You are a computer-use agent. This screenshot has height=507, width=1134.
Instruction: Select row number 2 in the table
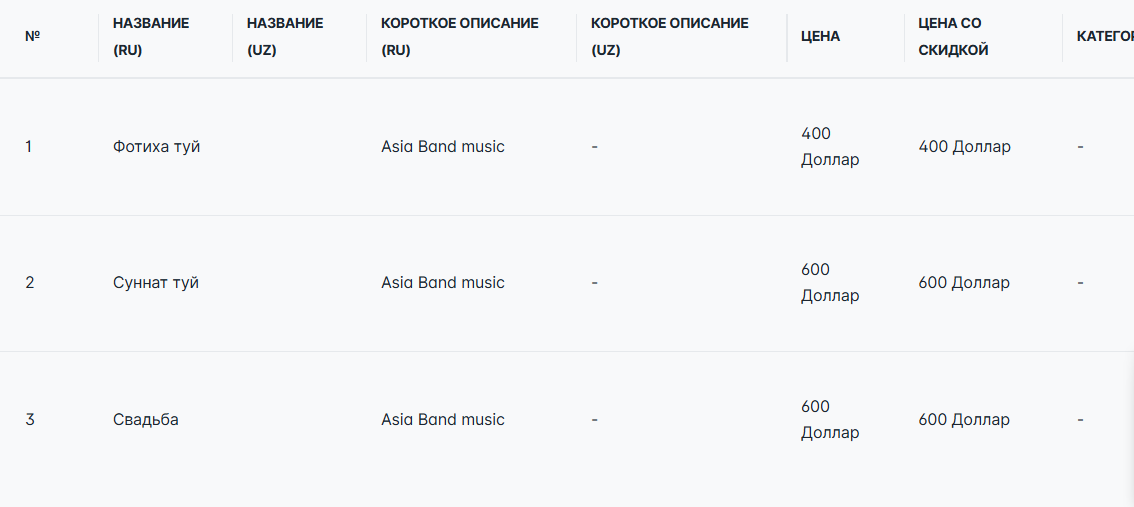30,283
